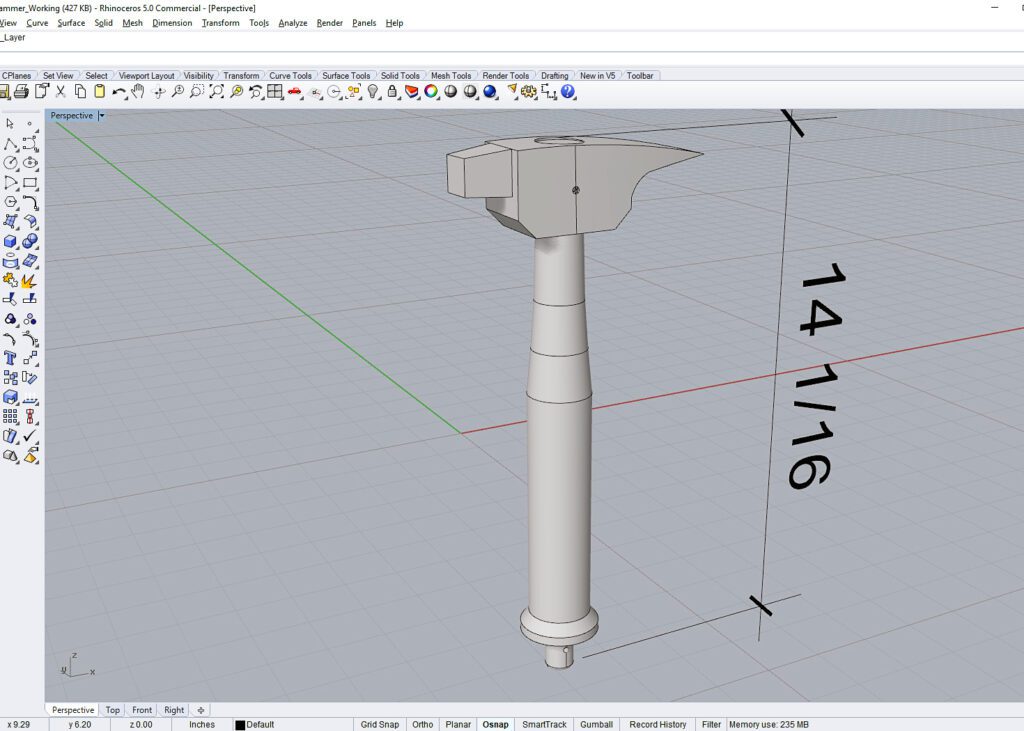Screen dimensions: 1024x731
Task: Add a new viewport tab with plus button
Action: [x=200, y=710]
